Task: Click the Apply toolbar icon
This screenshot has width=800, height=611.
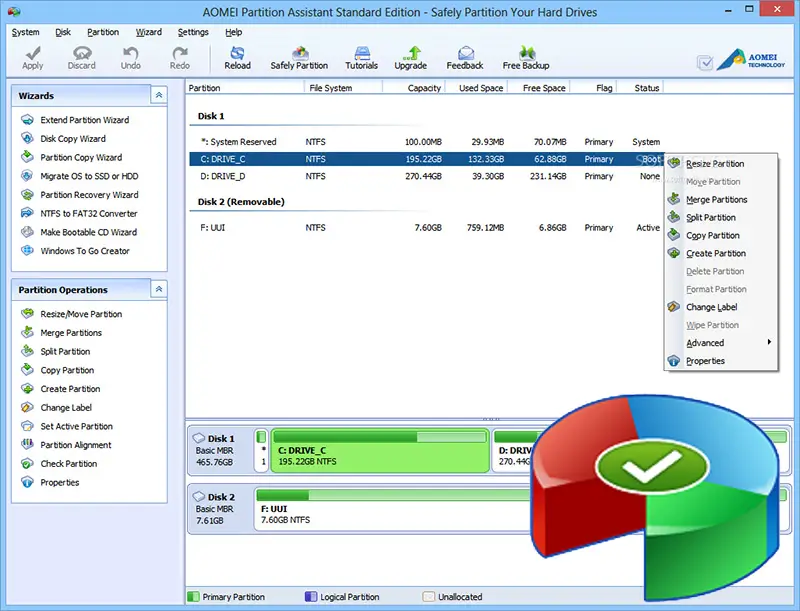Action: [x=33, y=57]
